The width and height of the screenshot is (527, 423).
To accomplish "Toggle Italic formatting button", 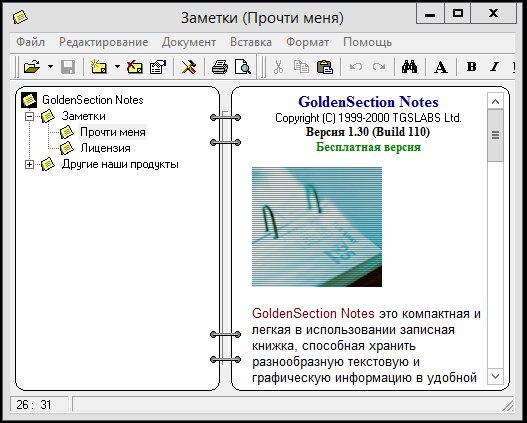I will click(x=494, y=67).
